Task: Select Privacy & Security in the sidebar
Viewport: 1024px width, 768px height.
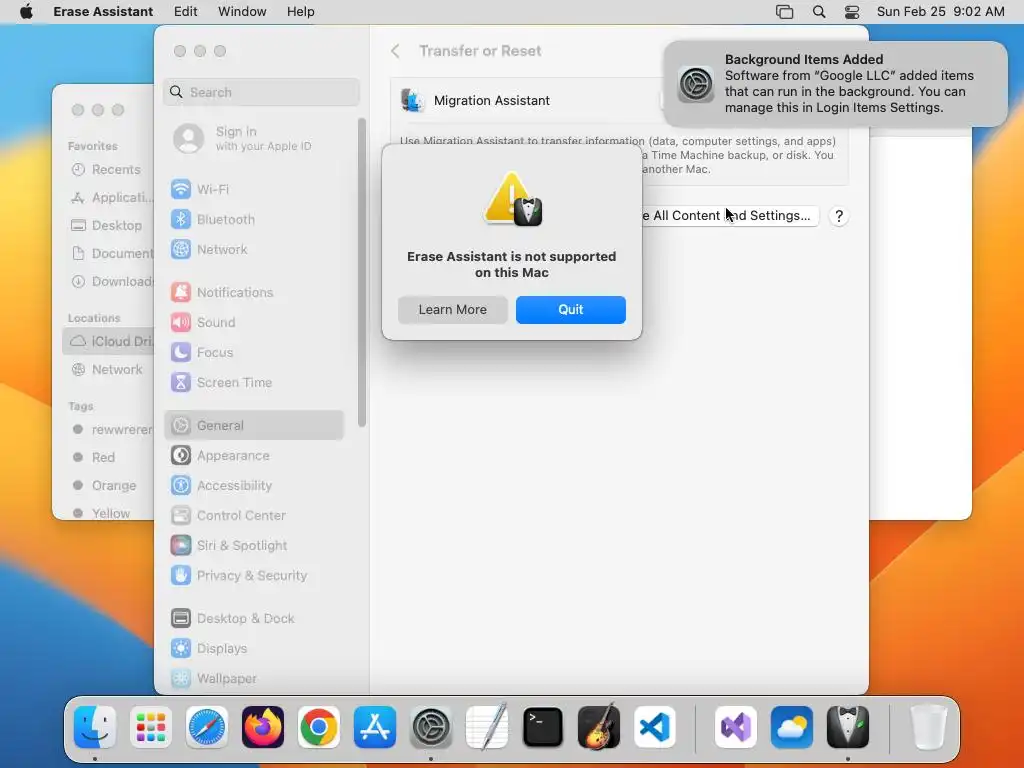Action: (x=255, y=576)
